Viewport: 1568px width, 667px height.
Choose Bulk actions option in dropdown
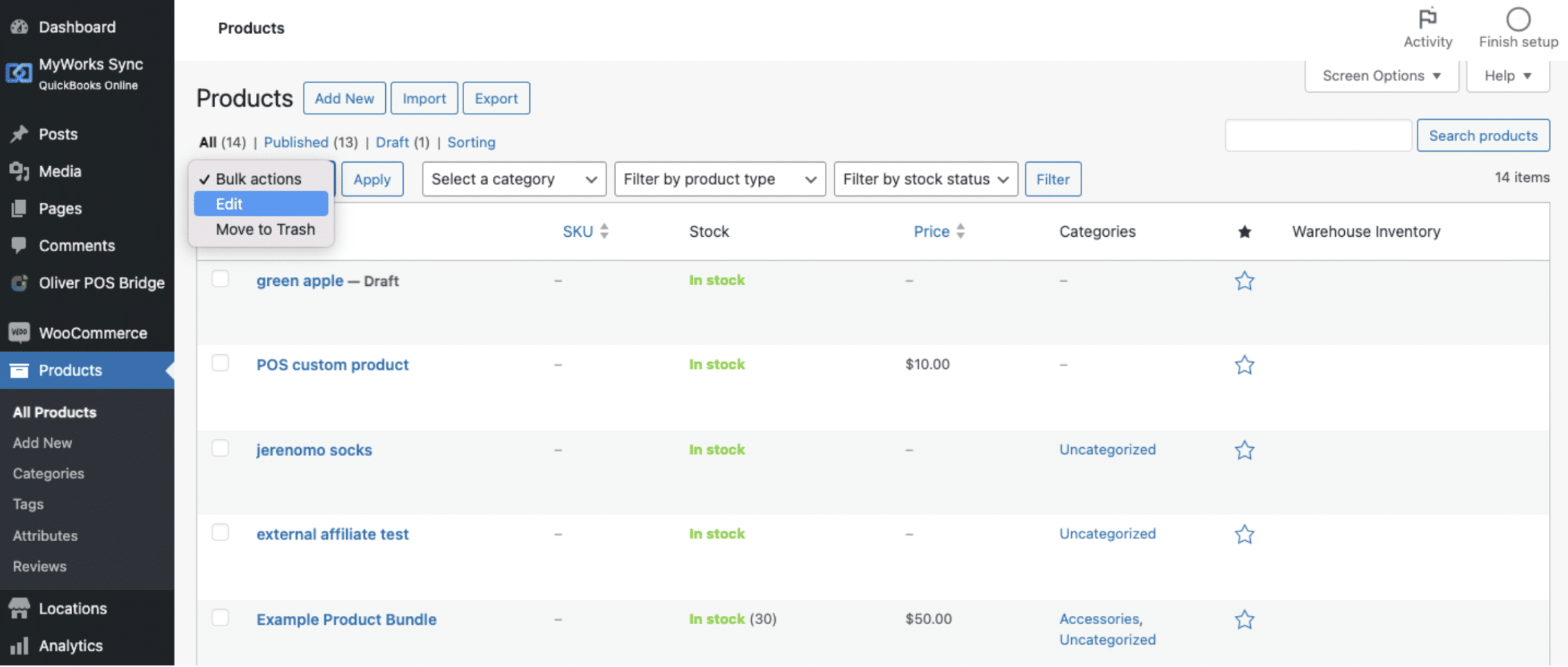[x=261, y=179]
